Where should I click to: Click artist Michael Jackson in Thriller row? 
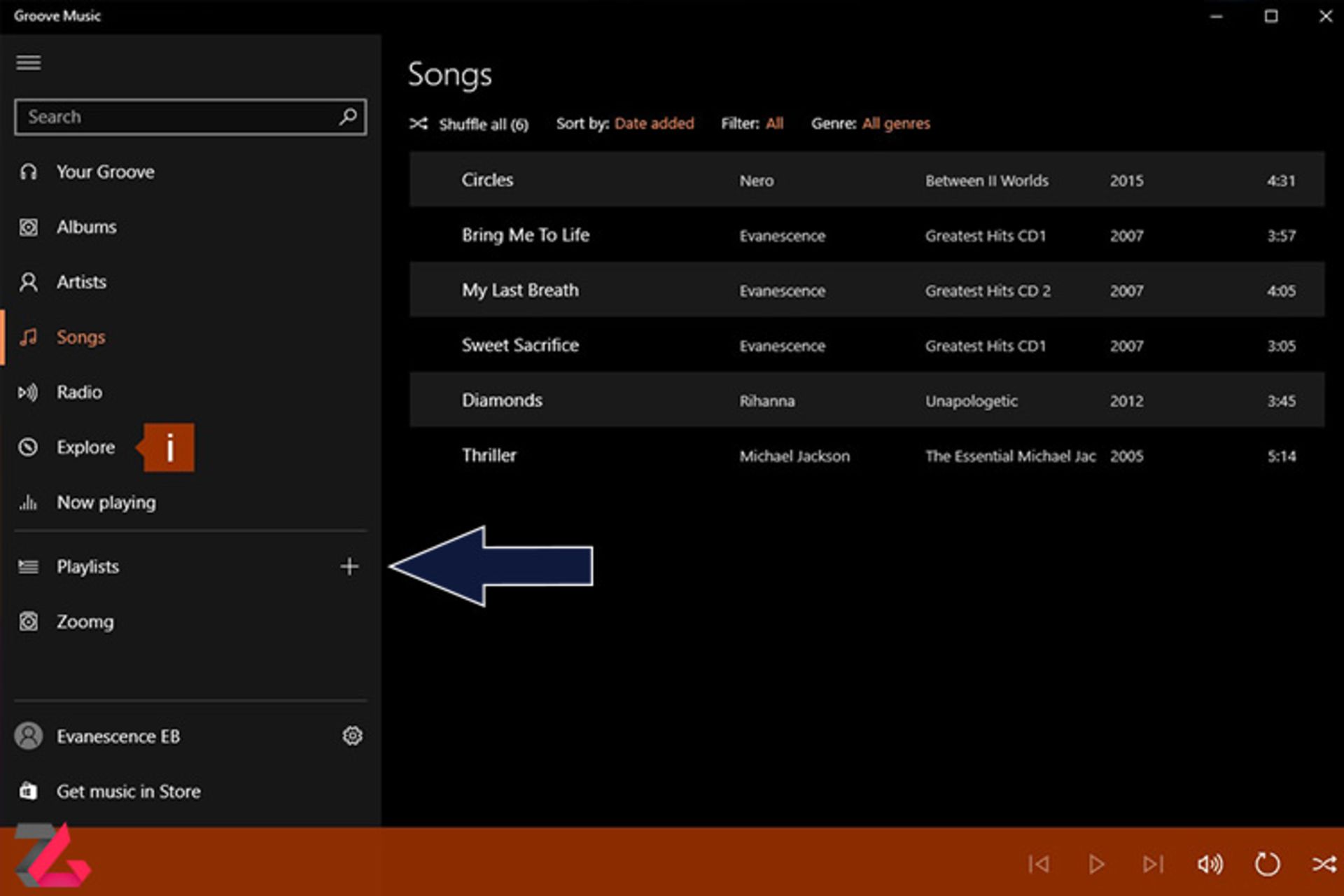[794, 456]
